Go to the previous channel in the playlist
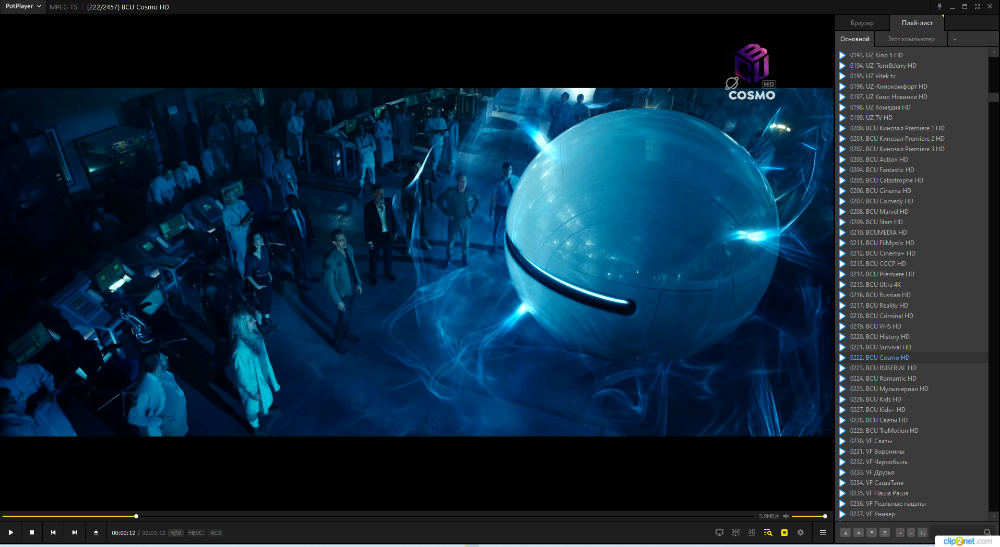This screenshot has height=547, width=1000. click(x=53, y=532)
